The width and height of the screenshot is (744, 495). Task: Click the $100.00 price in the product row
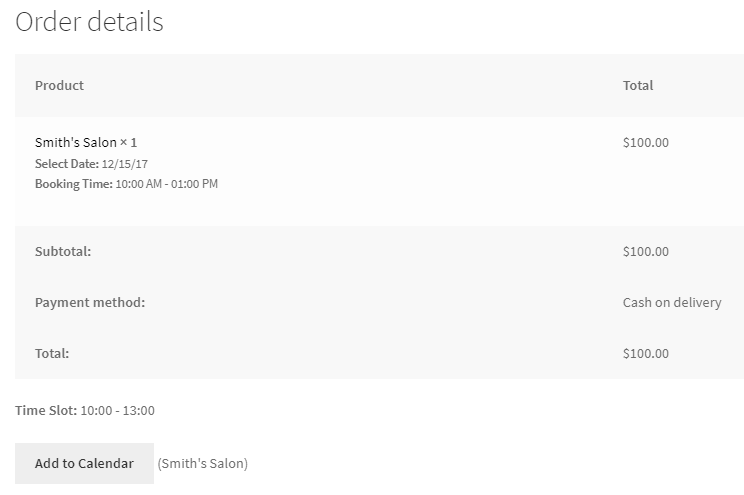tap(645, 142)
